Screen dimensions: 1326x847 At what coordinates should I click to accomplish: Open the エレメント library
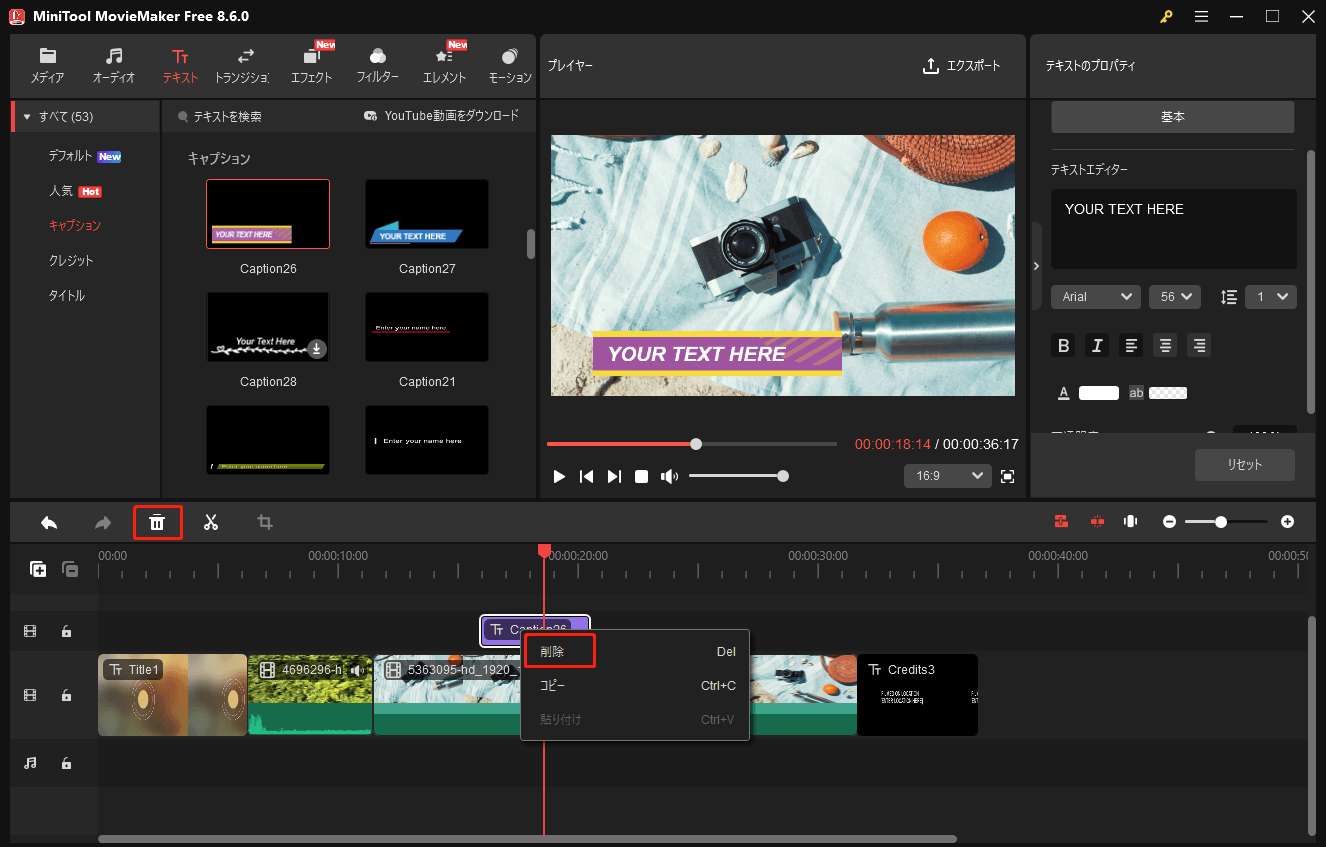point(443,65)
